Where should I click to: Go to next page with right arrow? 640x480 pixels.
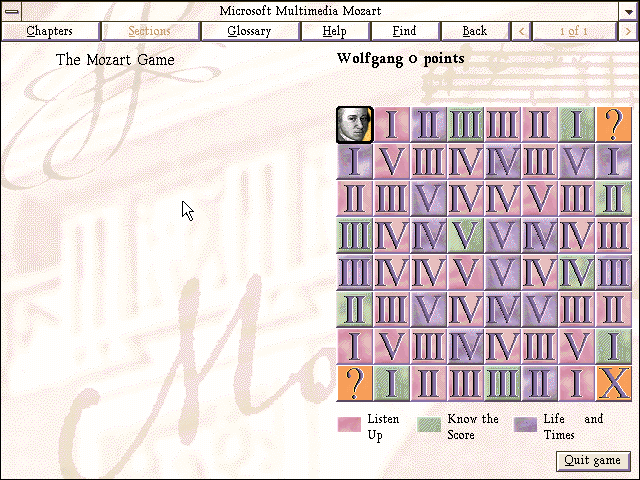coord(628,31)
